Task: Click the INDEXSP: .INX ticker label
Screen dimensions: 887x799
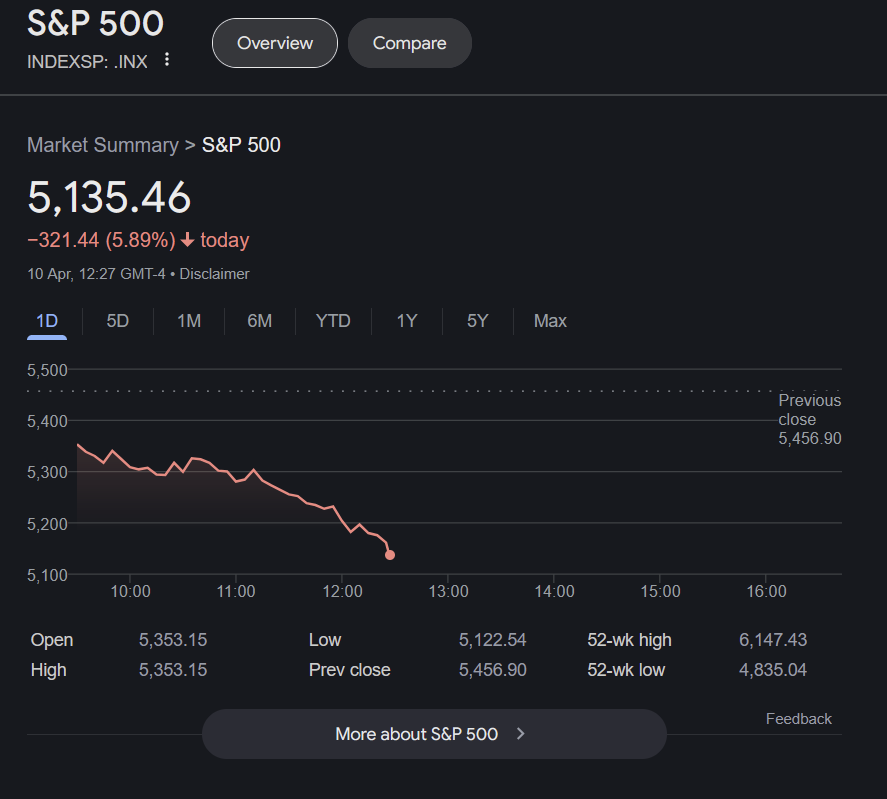Action: pyautogui.click(x=87, y=62)
